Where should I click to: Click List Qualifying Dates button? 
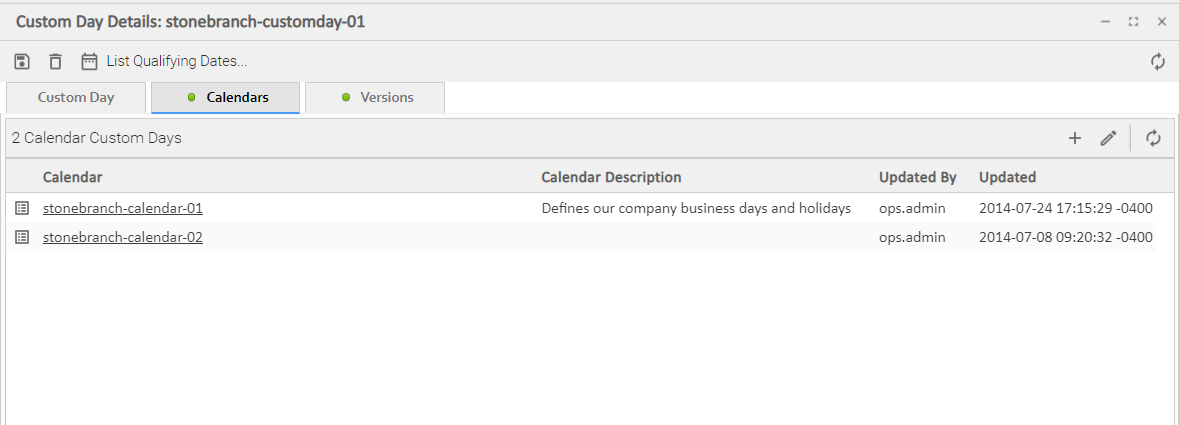(176, 62)
